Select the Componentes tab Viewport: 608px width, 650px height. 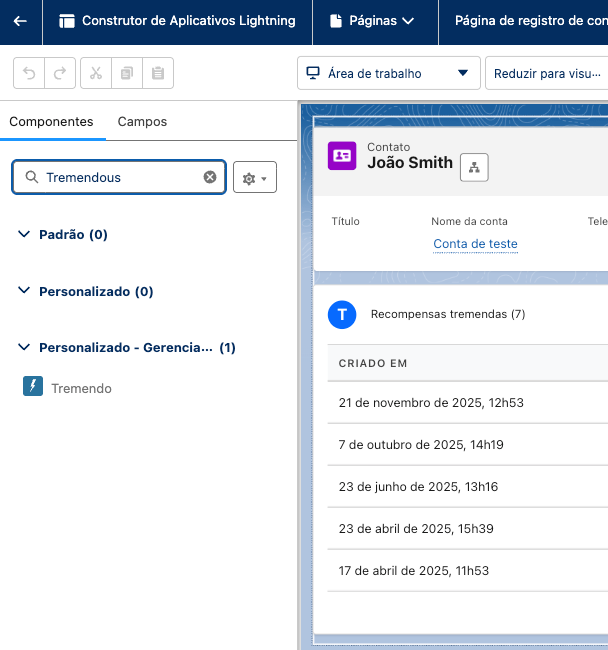click(x=51, y=121)
